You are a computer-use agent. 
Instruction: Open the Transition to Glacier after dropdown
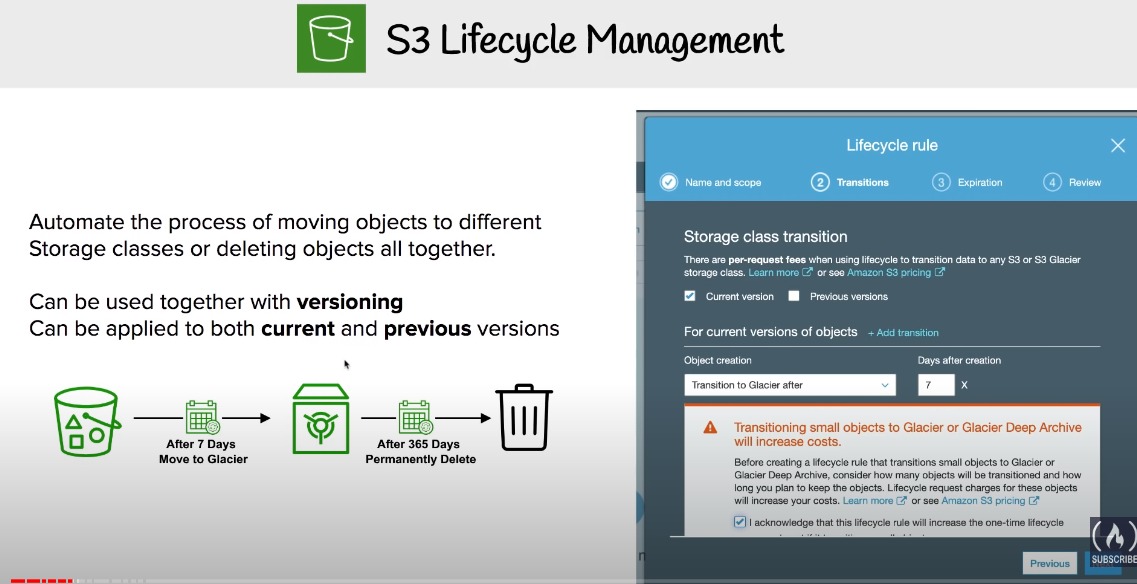(790, 384)
